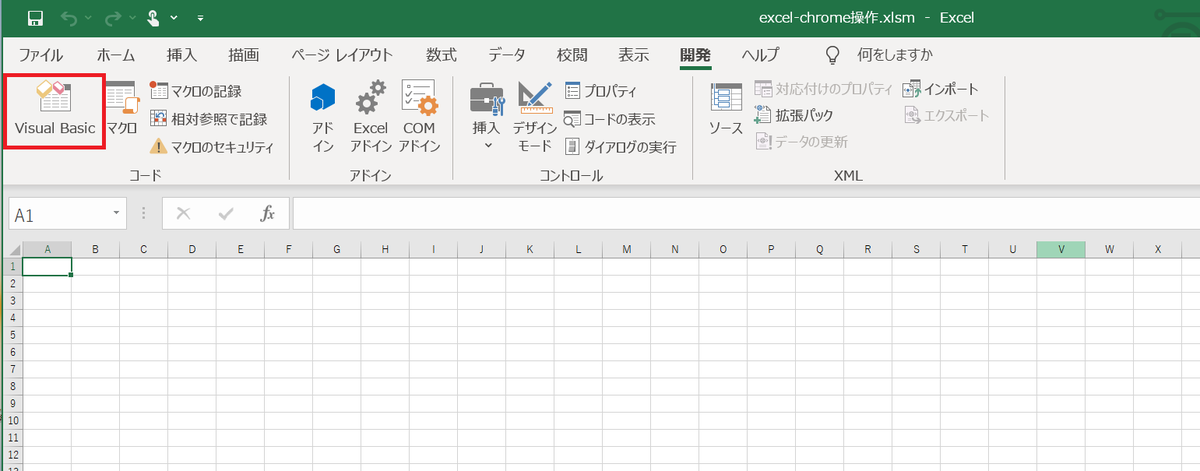Select column header V

pyautogui.click(x=1061, y=249)
